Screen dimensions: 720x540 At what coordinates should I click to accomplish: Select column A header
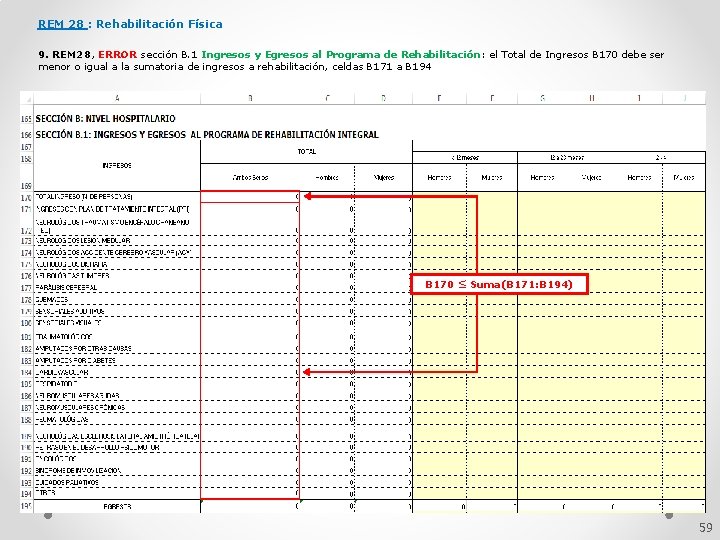117,98
